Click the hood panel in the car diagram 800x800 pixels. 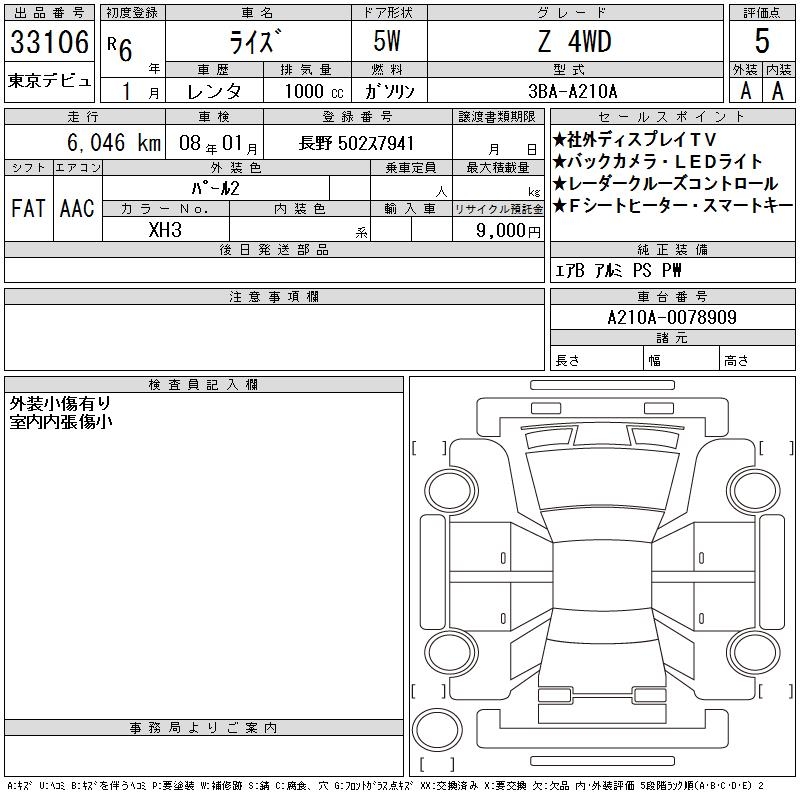tap(603, 480)
